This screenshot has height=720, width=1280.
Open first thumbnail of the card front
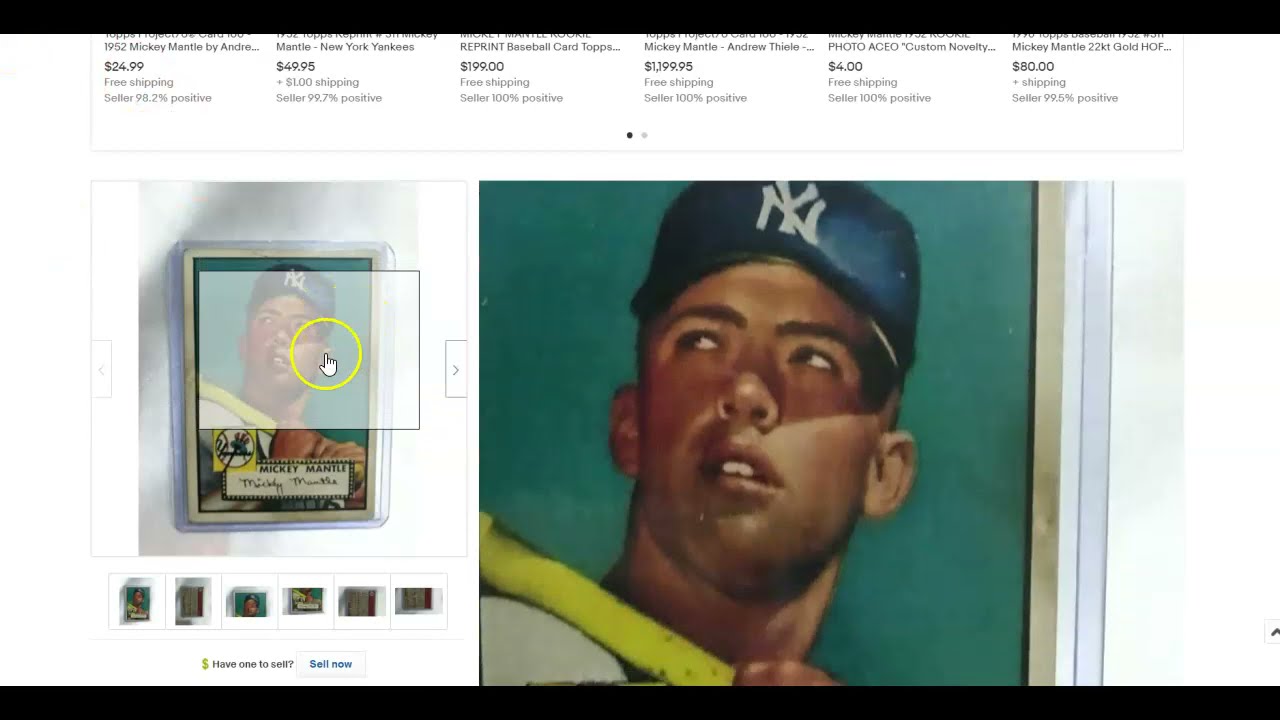tap(136, 601)
